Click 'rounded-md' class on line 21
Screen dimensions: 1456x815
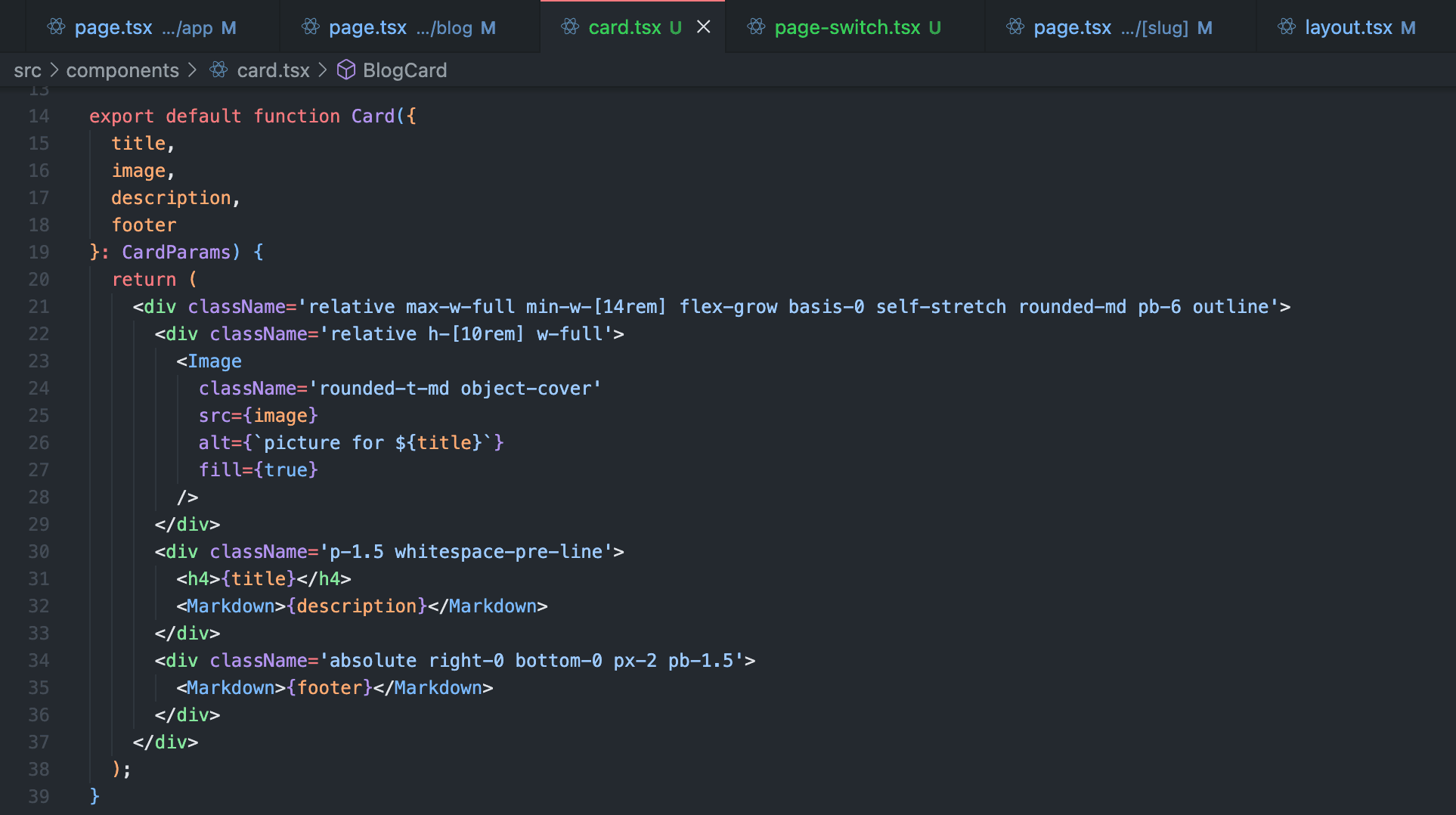[x=1072, y=307]
